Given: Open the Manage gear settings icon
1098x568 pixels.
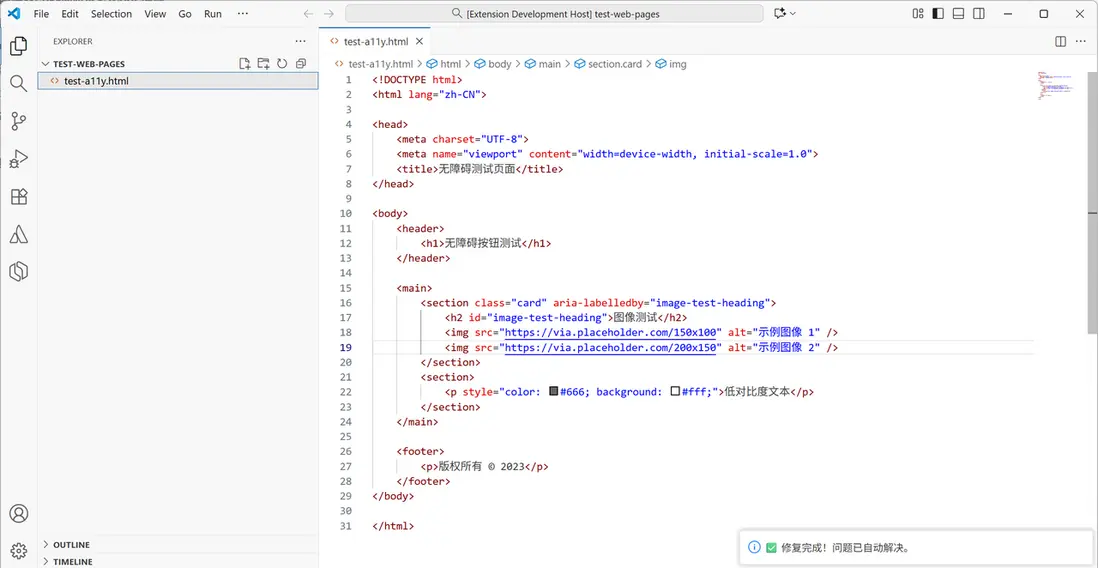Looking at the screenshot, I should (x=18, y=550).
